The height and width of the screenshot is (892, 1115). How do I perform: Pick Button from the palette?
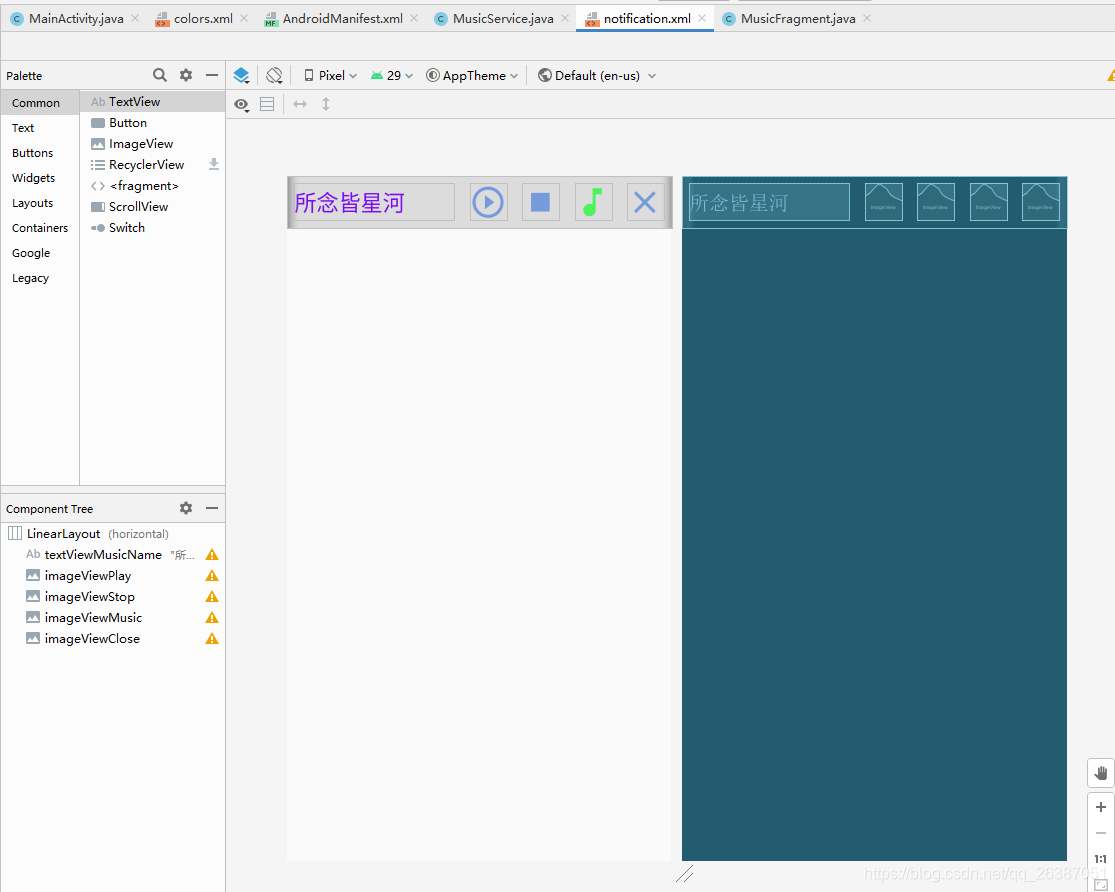coord(152,123)
